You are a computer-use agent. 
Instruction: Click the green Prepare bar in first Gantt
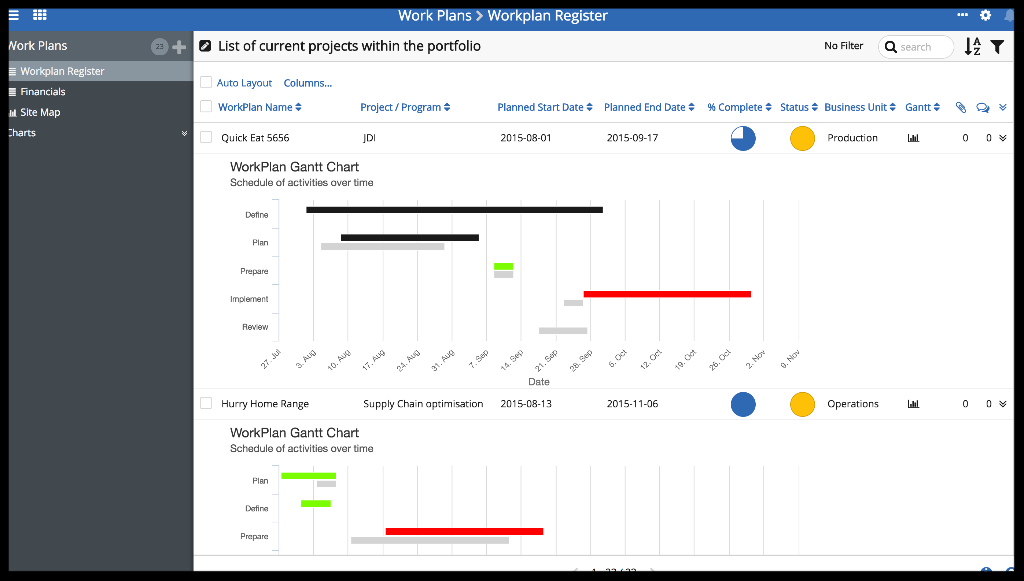point(504,266)
